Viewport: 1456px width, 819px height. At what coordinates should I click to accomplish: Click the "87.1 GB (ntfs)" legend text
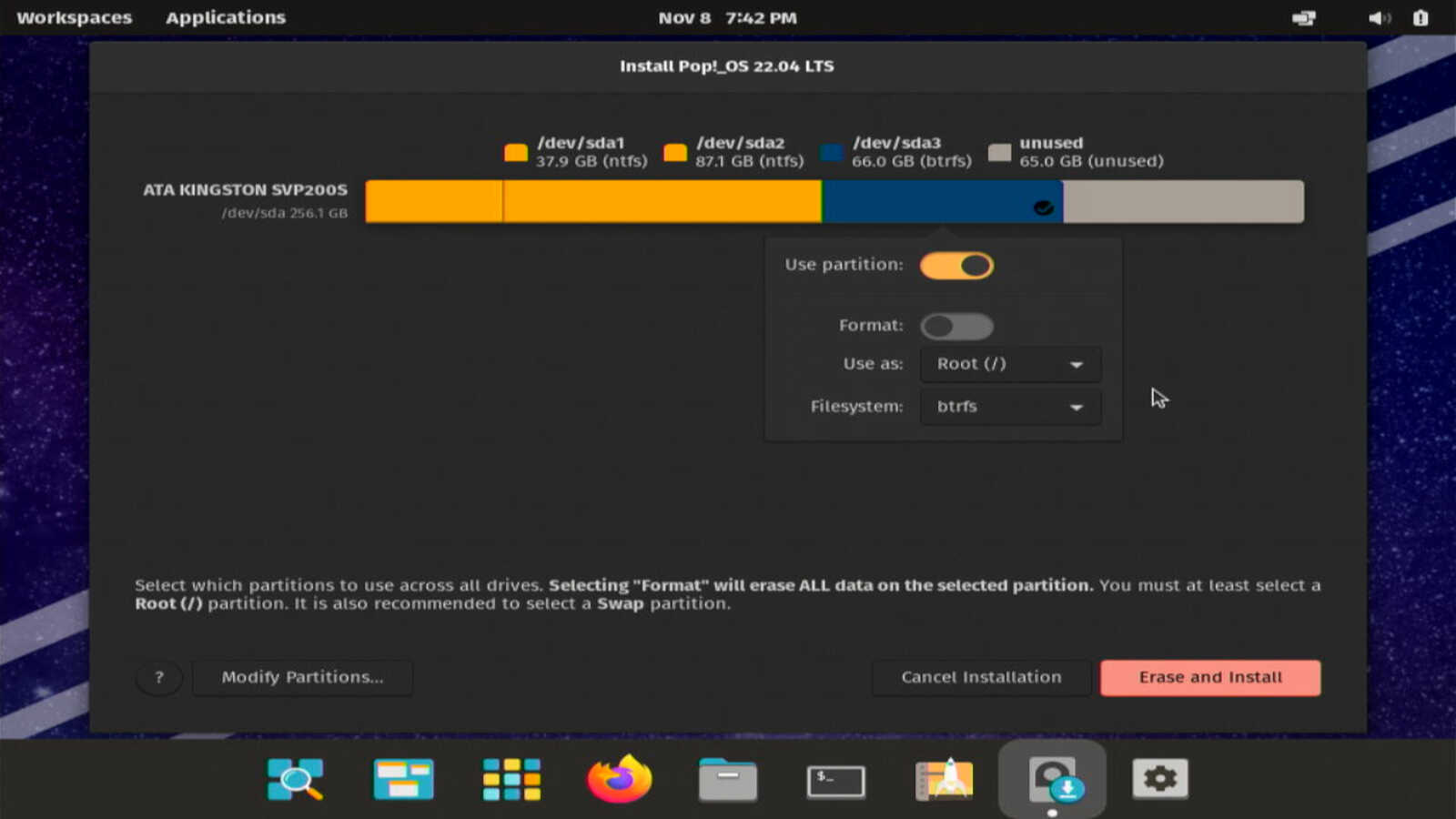(x=750, y=161)
